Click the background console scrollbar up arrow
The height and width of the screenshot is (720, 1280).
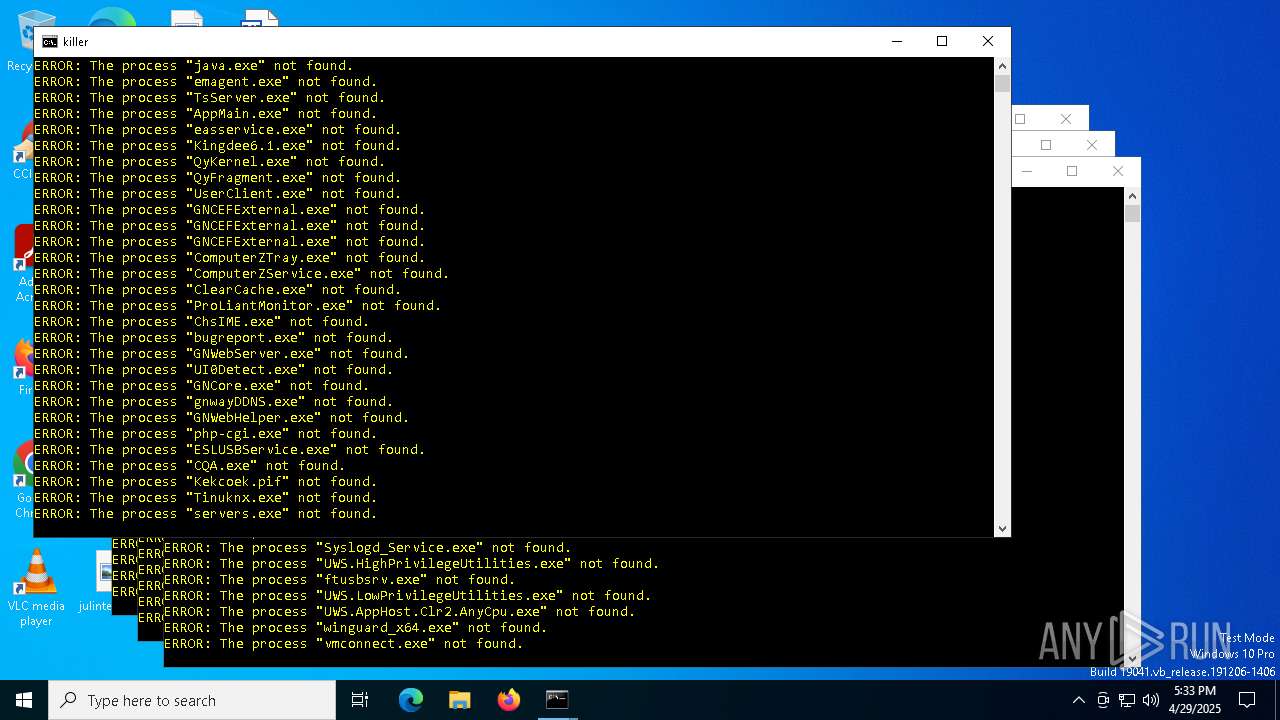click(1132, 195)
